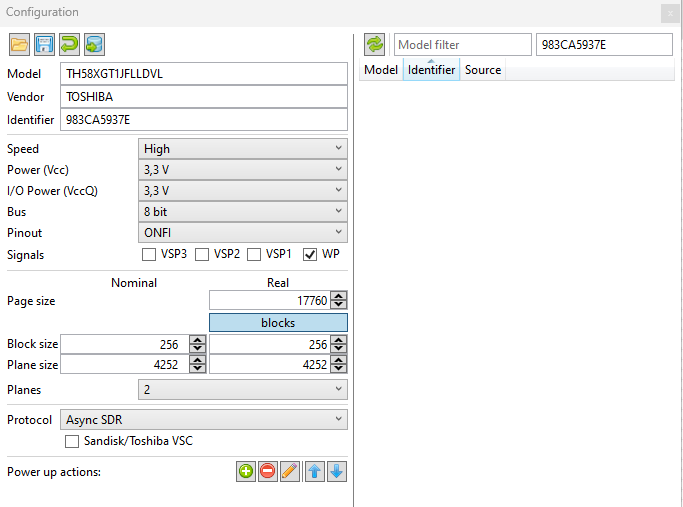This screenshot has width=683, height=507.
Task: Click the nominal Plane size number field
Action: 125,365
